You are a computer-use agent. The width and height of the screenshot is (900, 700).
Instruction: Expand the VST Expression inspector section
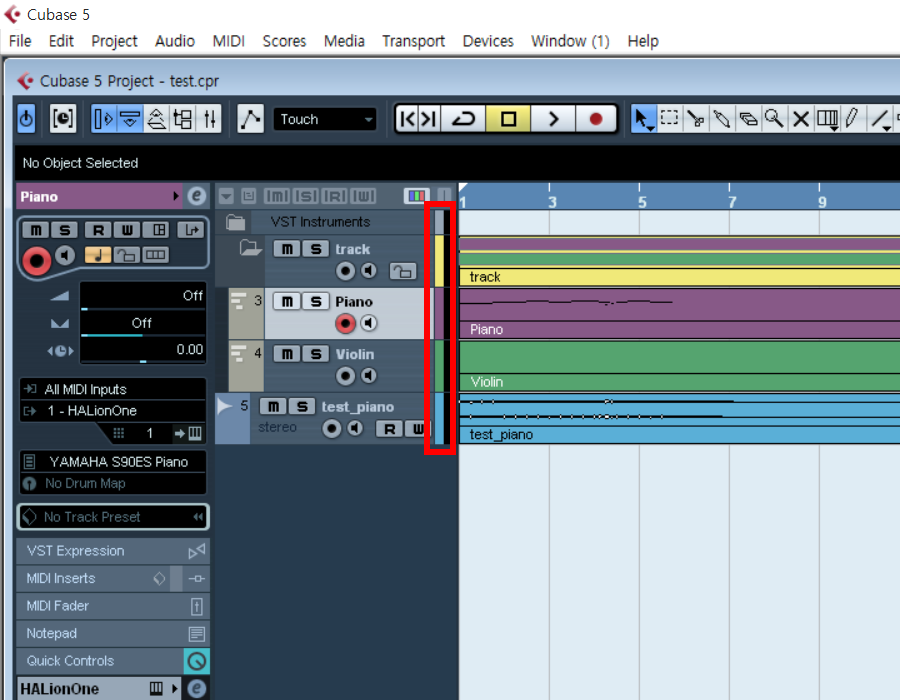113,551
